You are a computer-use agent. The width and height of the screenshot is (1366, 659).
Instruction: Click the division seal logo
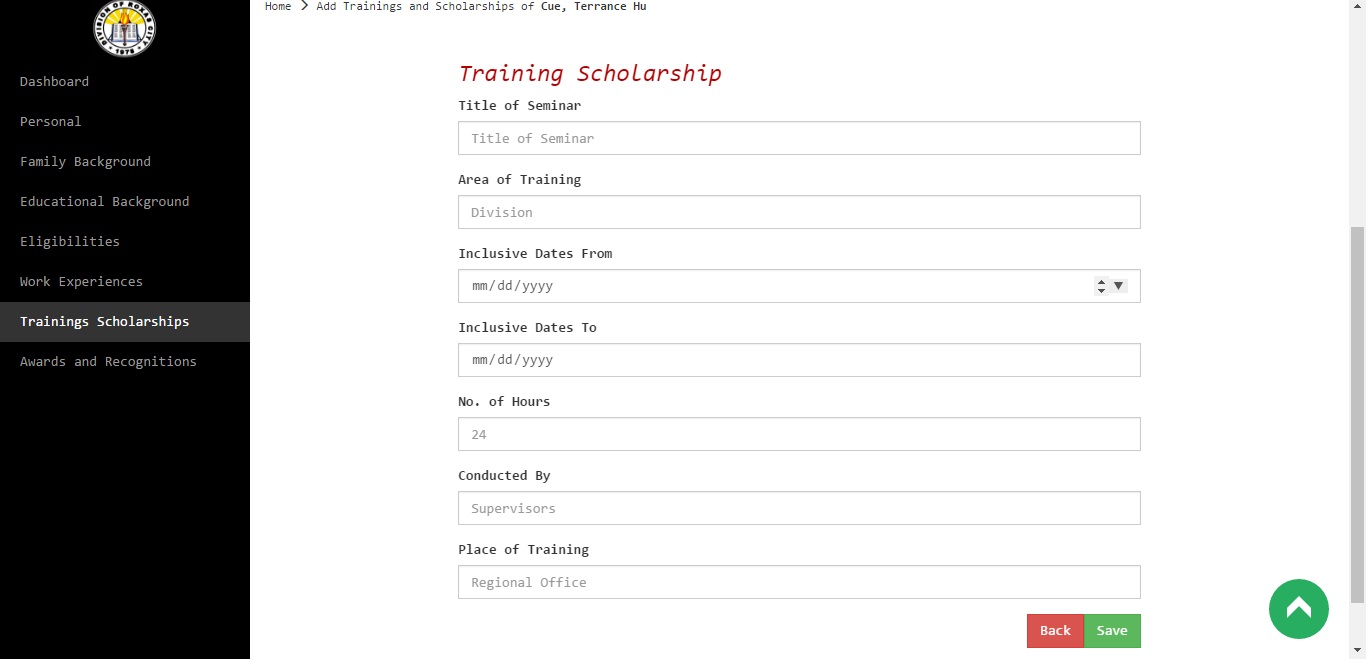125,27
